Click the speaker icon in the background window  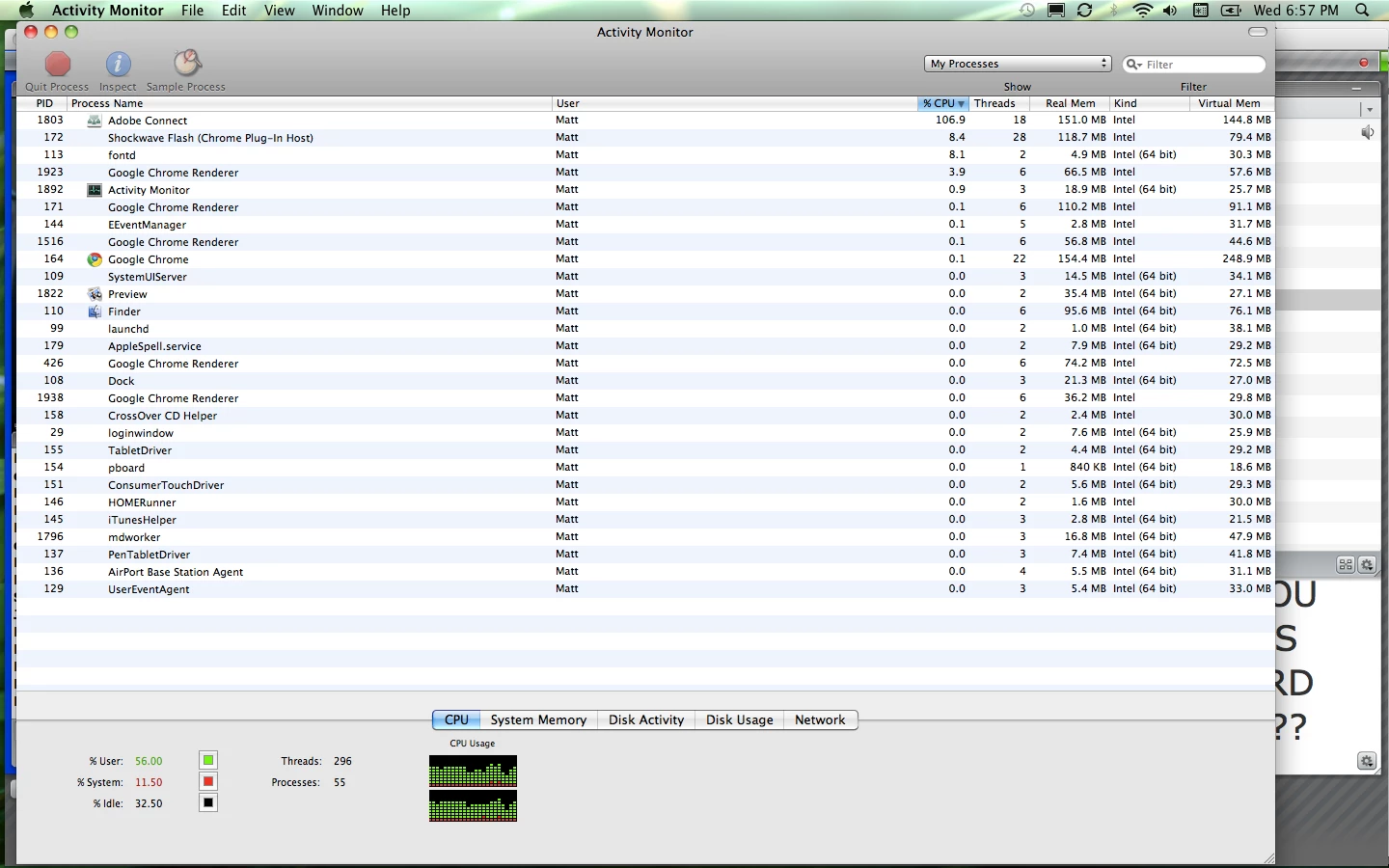coord(1367,132)
